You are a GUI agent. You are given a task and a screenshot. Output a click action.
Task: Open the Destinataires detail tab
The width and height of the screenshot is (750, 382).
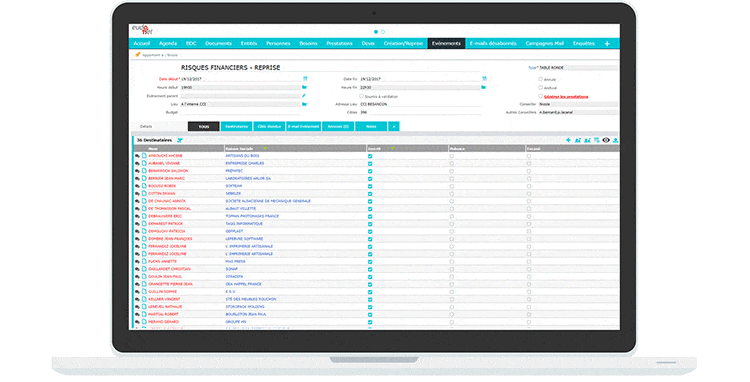coord(236,126)
